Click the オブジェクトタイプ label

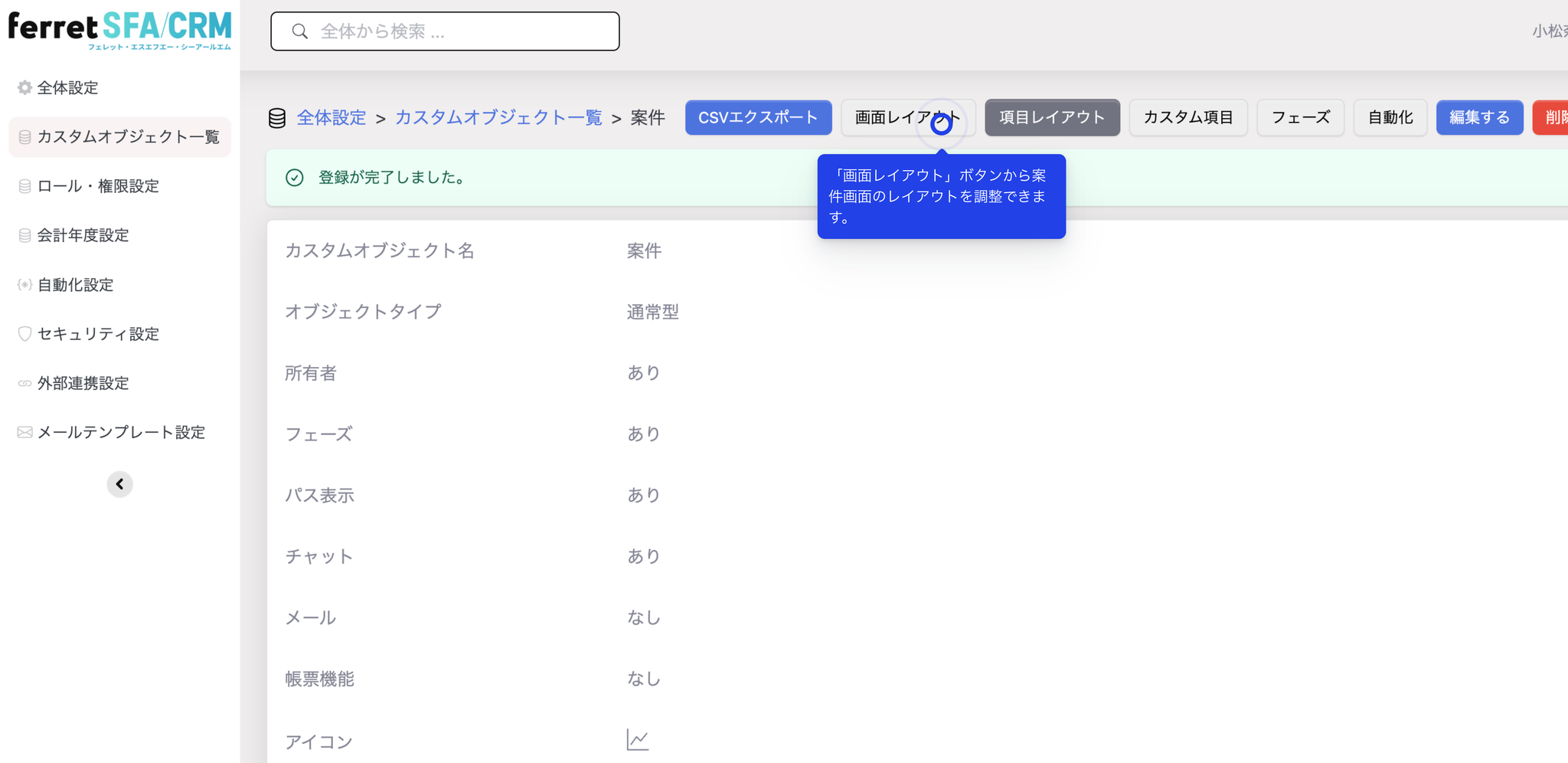click(363, 312)
